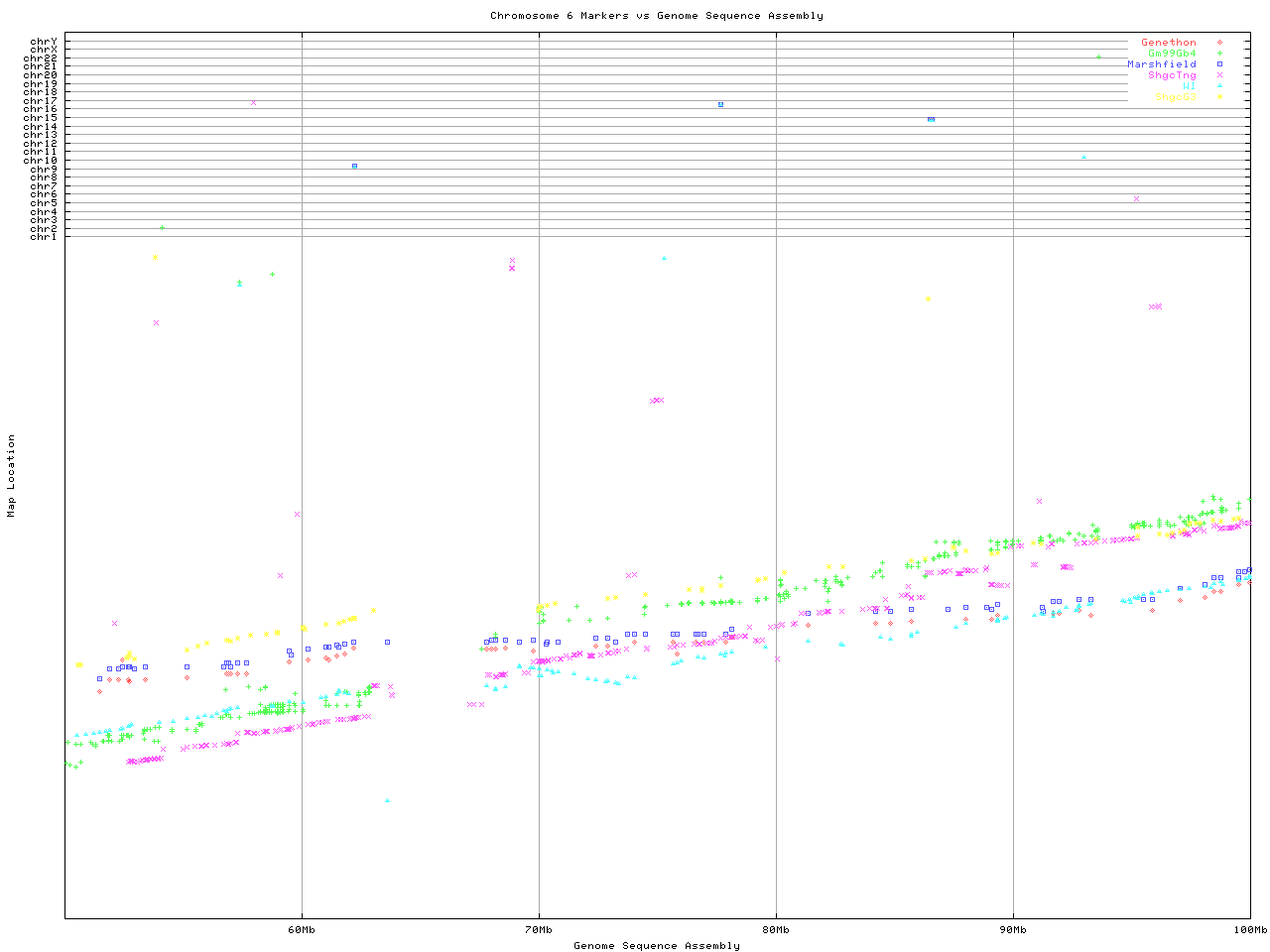This screenshot has height=952, width=1270.
Task: Click the magenta ShgcTng cross legend marker
Action: pyautogui.click(x=1219, y=75)
